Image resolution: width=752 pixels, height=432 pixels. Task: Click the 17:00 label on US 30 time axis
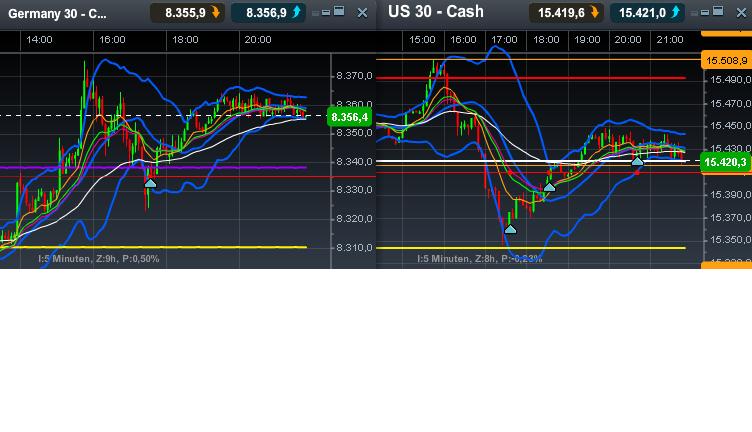(x=505, y=40)
